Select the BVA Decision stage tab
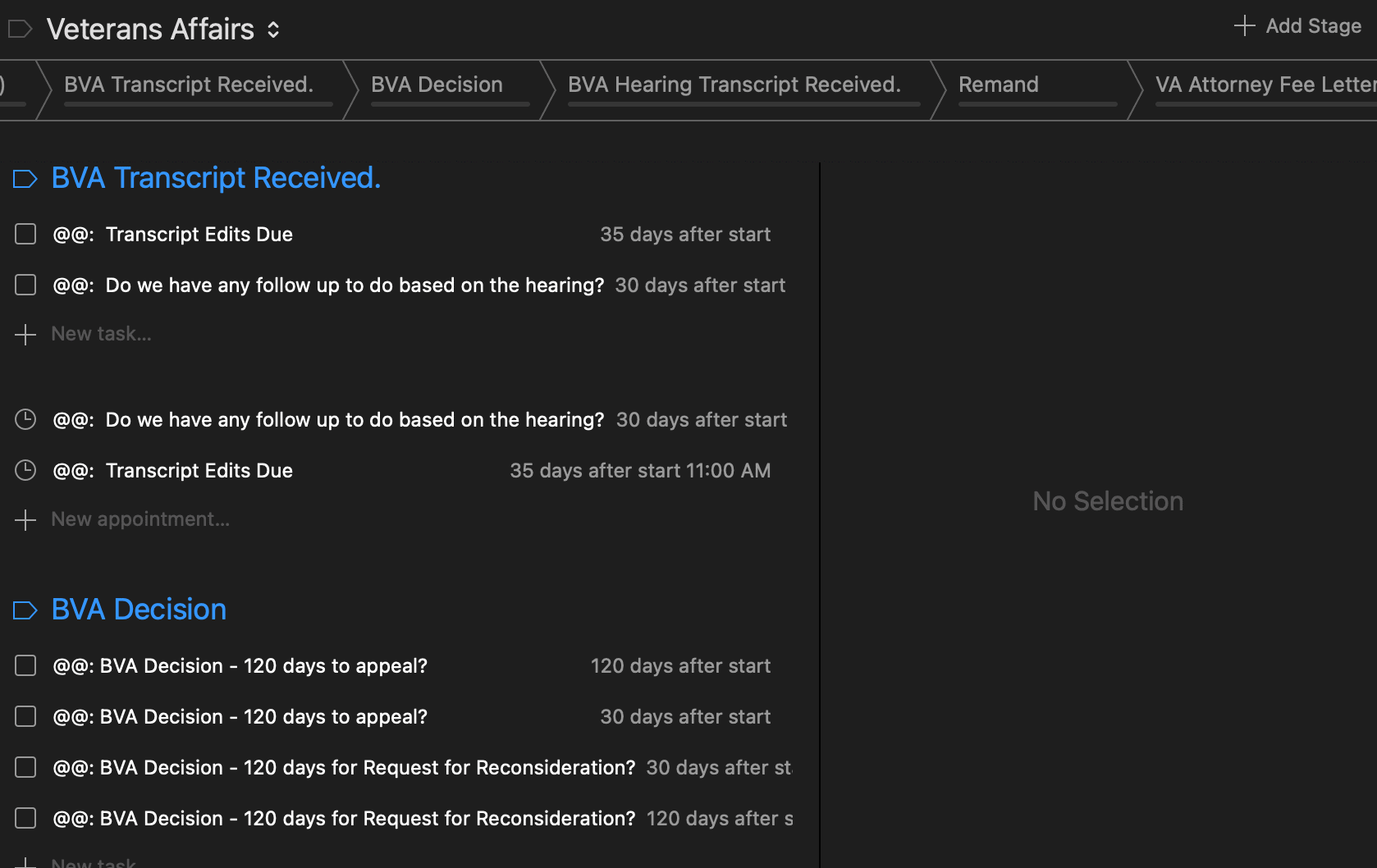The width and height of the screenshot is (1377, 868). (437, 85)
